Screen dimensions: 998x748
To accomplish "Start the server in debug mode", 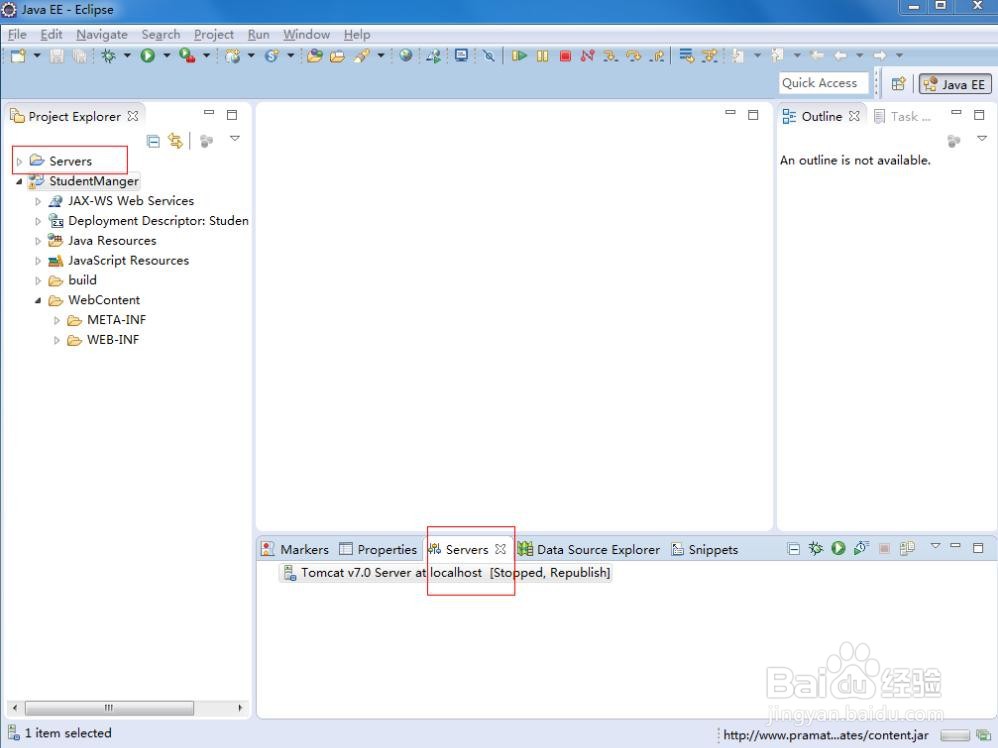I will [x=816, y=548].
